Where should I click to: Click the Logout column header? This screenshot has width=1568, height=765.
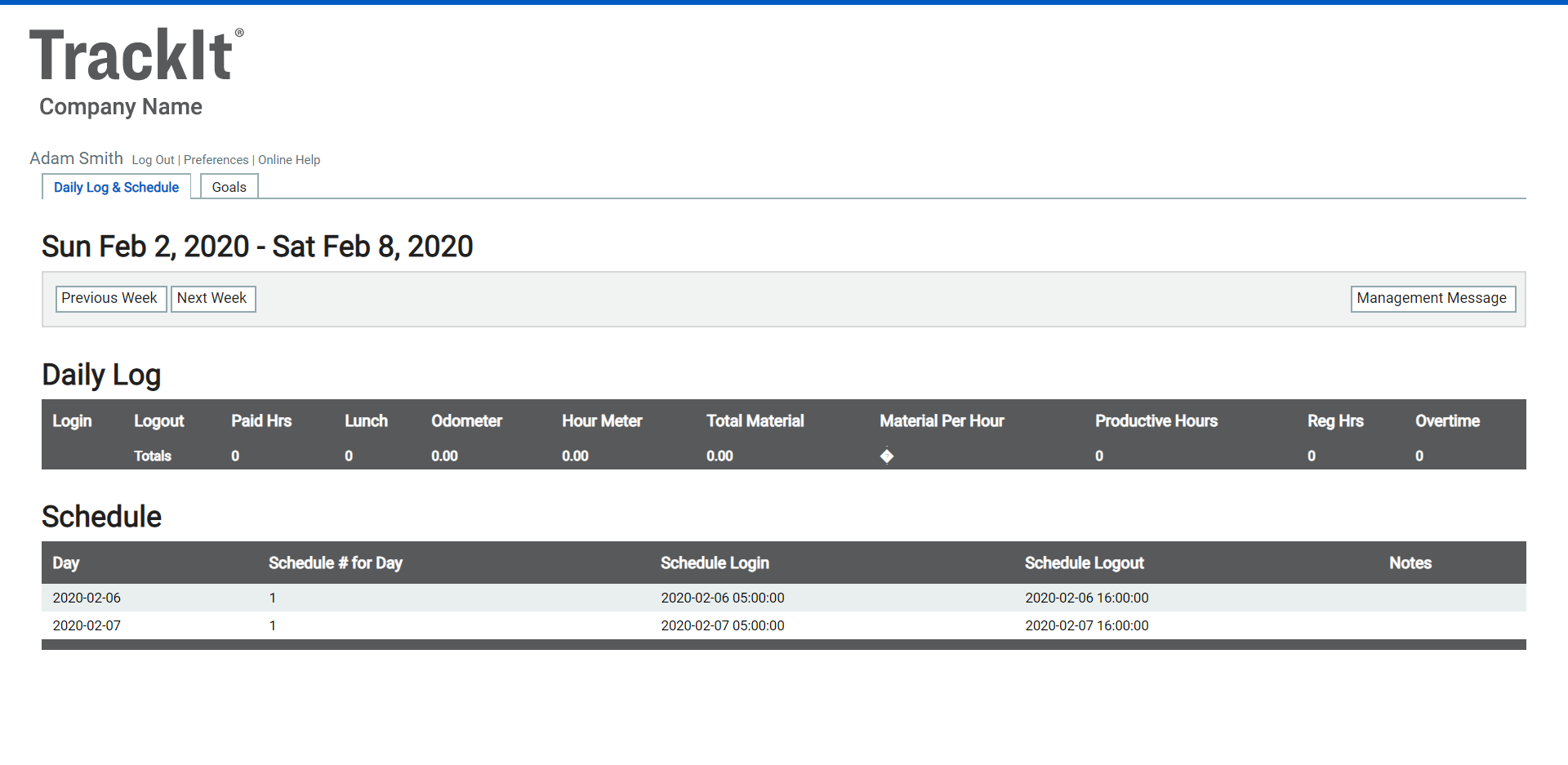click(x=159, y=421)
